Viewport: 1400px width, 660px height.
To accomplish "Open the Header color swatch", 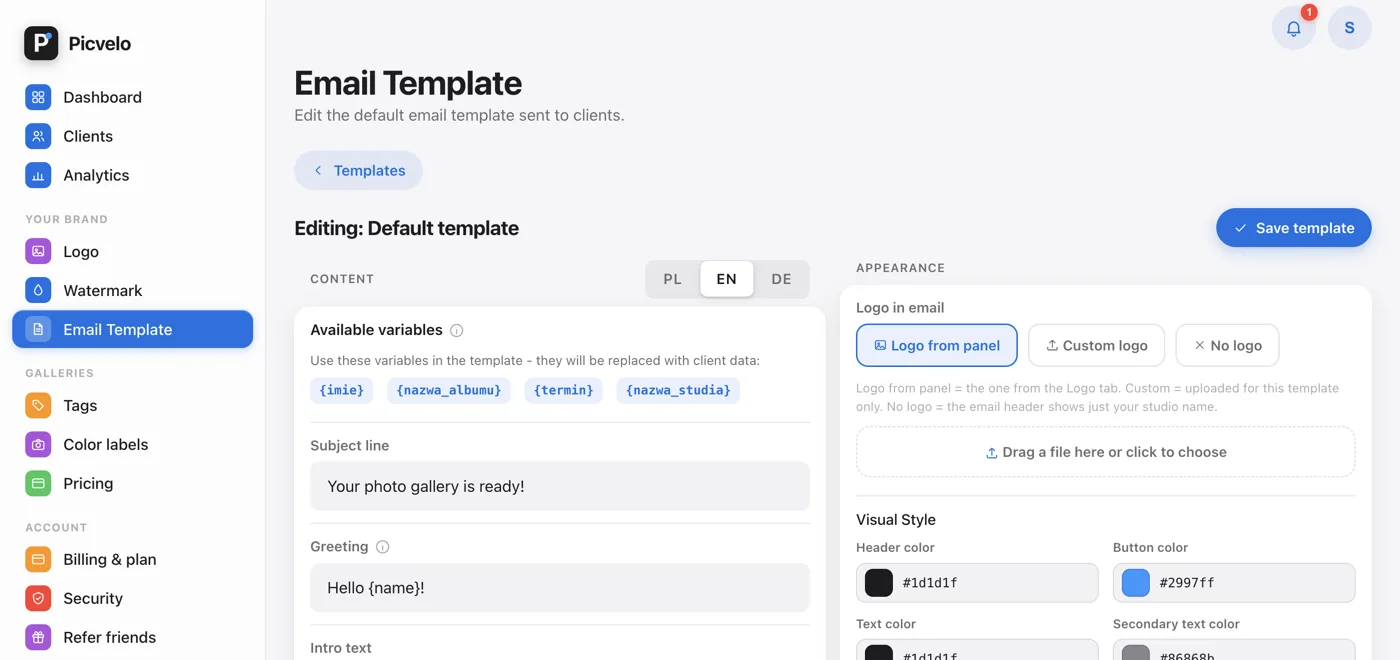I will tap(879, 583).
